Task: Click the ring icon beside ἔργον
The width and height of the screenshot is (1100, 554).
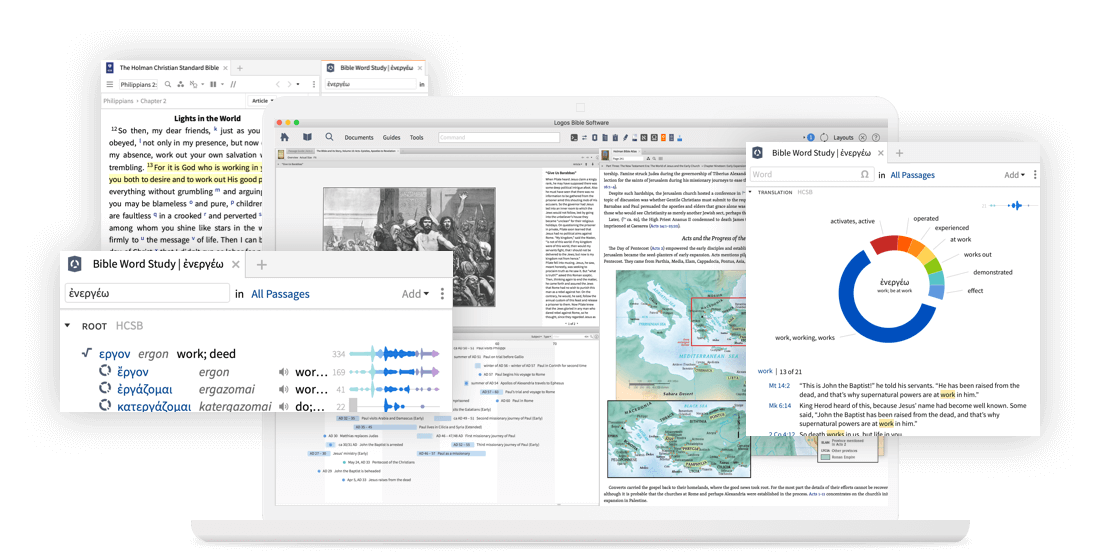Action: click(x=105, y=370)
